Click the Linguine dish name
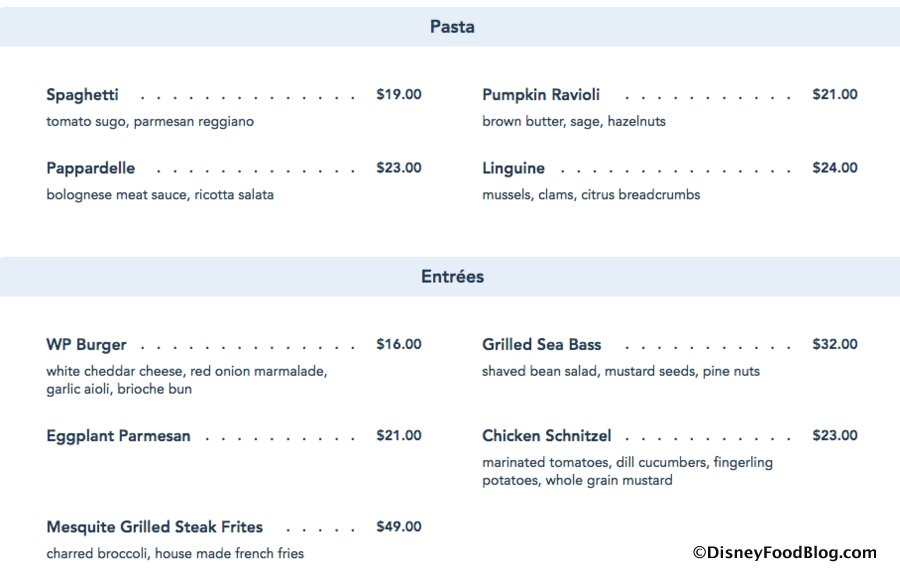Image resolution: width=900 pixels, height=580 pixels. (x=513, y=168)
